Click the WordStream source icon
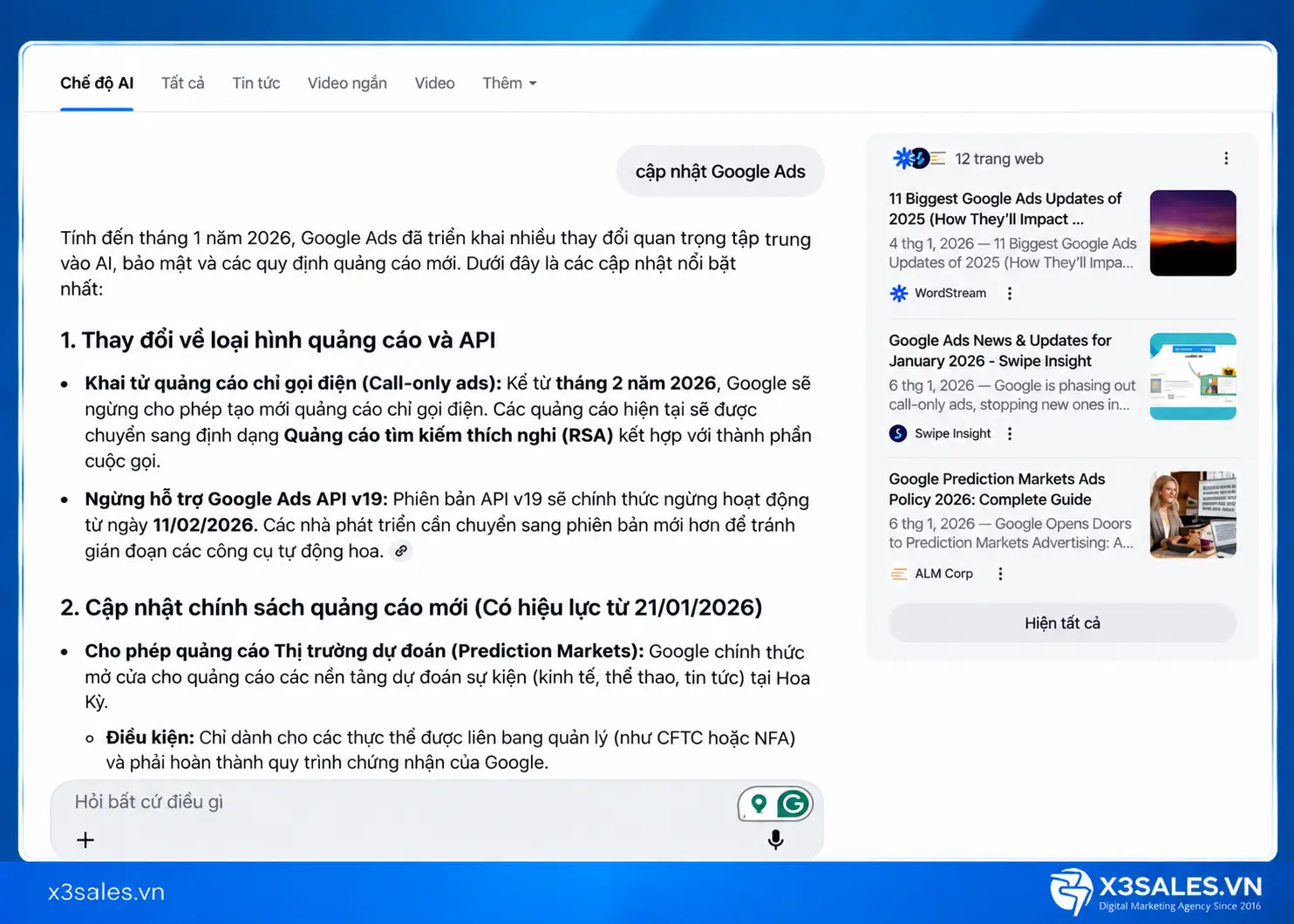Image resolution: width=1294 pixels, height=924 pixels. [898, 293]
